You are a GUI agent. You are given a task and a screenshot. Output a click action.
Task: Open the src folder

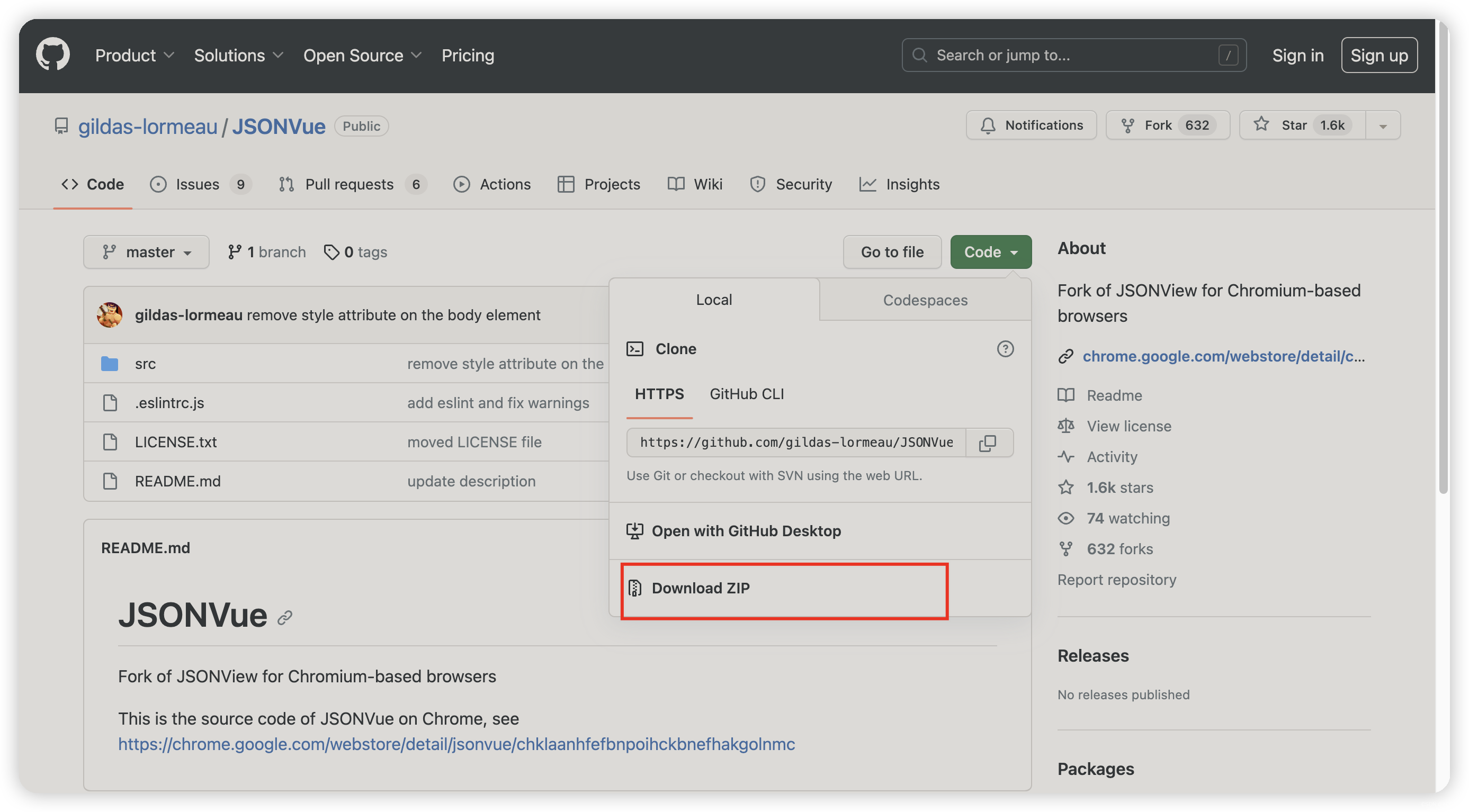(x=145, y=364)
